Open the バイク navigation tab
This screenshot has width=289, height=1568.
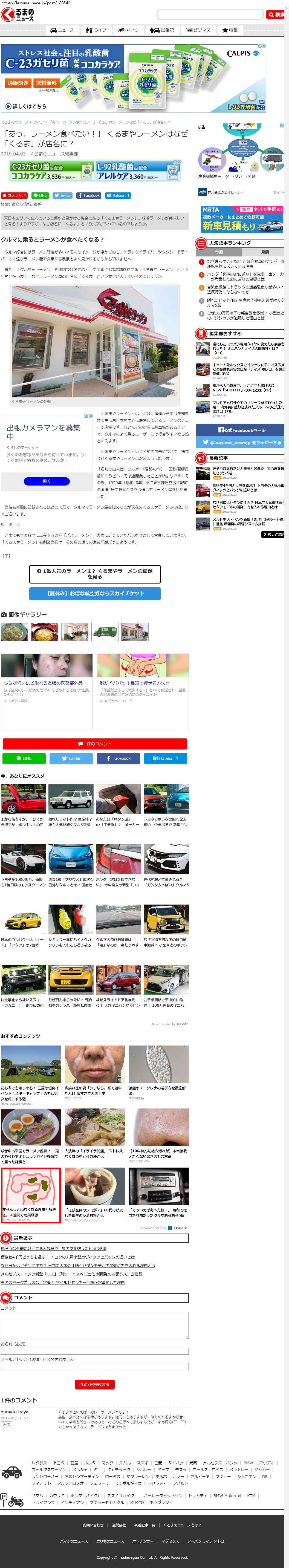[128, 30]
